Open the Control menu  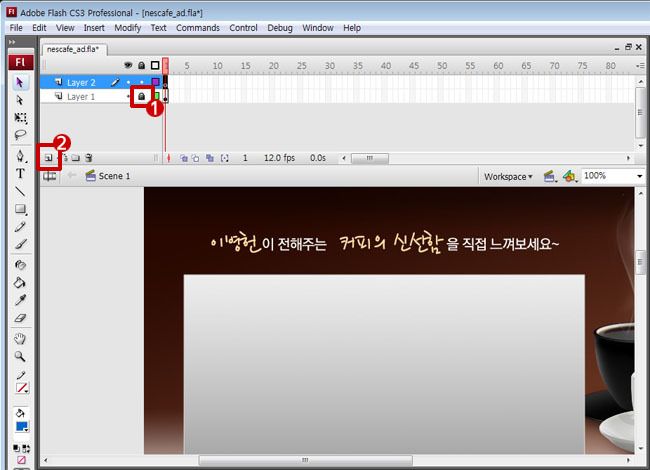243,28
